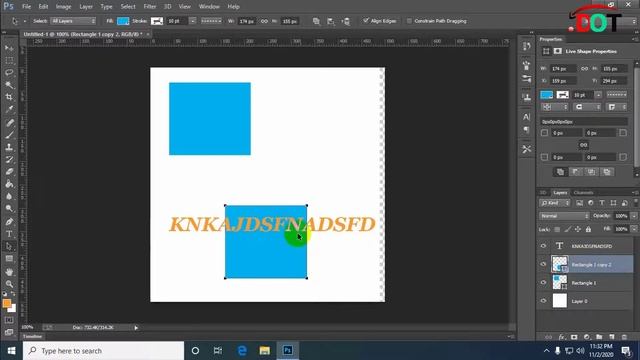This screenshot has width=640, height=360.
Task: Click the fill swatch in Properties panel
Action: pyautogui.click(x=547, y=95)
